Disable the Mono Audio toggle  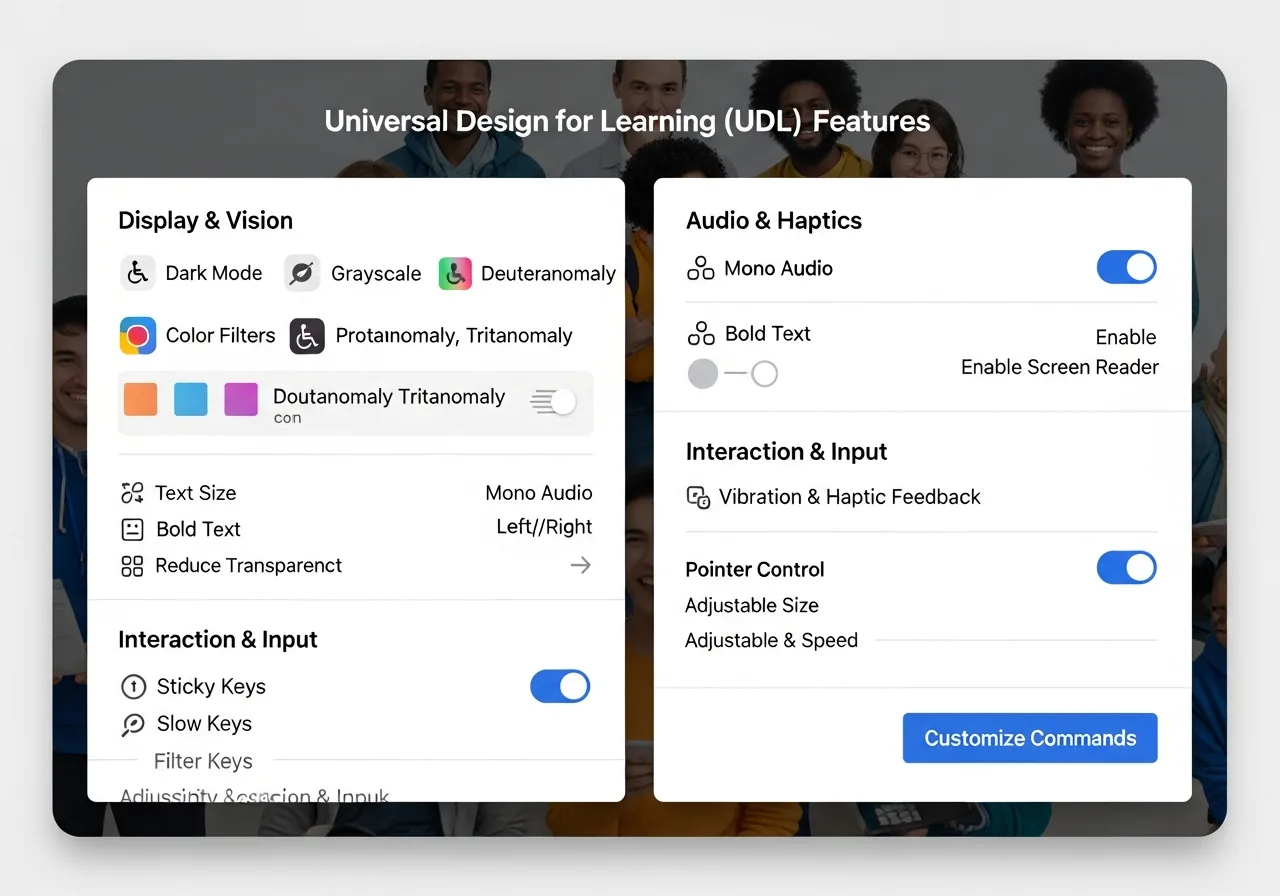(x=1126, y=268)
